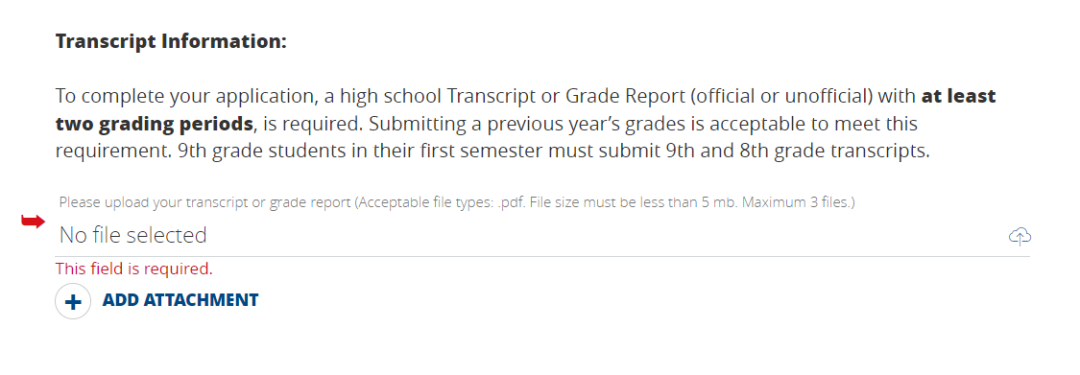Click 'To complete your application' opening text

pos(181,97)
